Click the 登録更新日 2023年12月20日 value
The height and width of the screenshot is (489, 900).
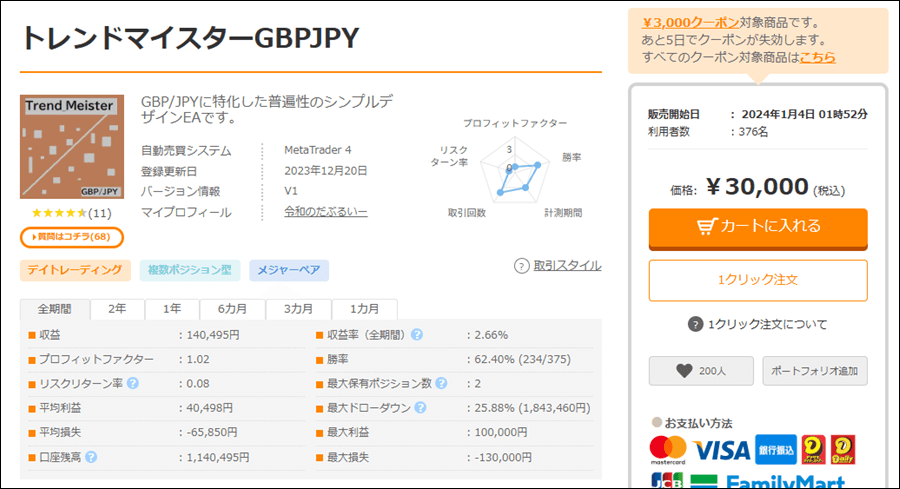[x=325, y=170]
